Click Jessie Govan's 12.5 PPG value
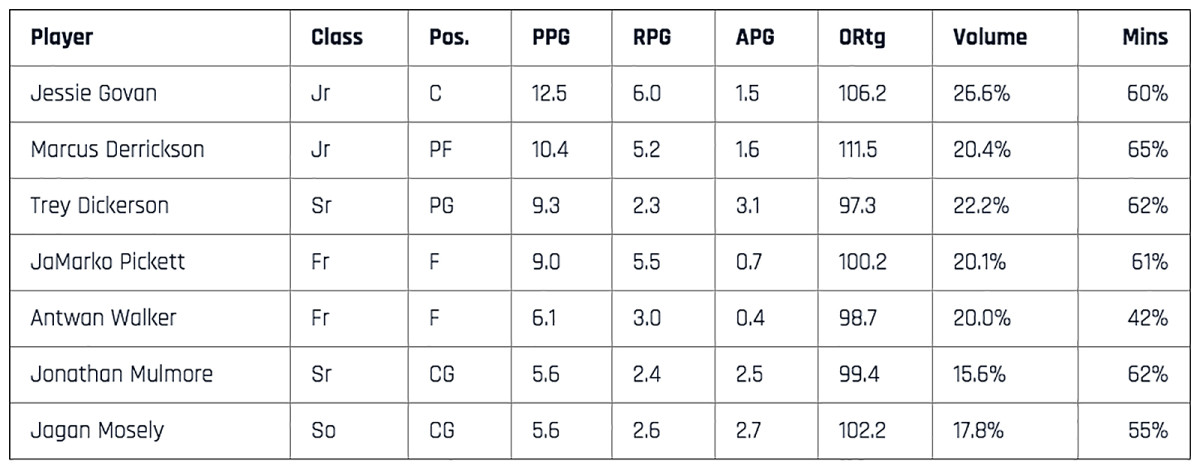This screenshot has height=470, width=1200. (x=549, y=94)
